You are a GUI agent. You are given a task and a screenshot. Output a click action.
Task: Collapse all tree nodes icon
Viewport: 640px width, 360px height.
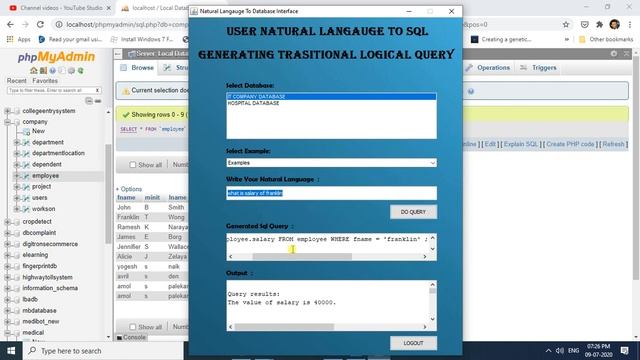pyautogui.click(x=89, y=100)
